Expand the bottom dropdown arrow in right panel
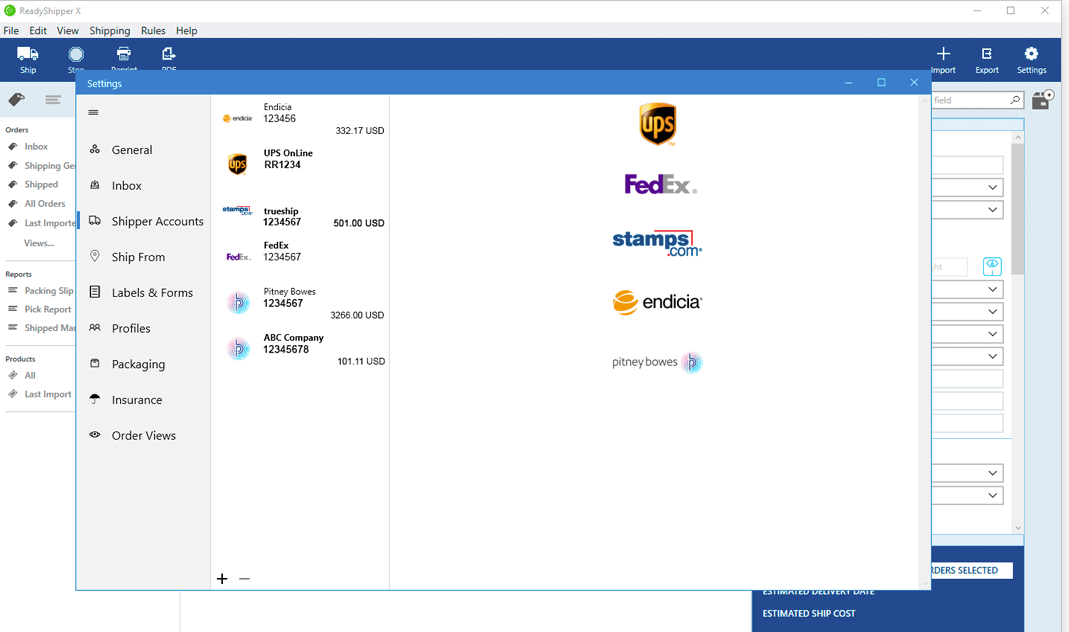The width and height of the screenshot is (1069, 632). (992, 496)
